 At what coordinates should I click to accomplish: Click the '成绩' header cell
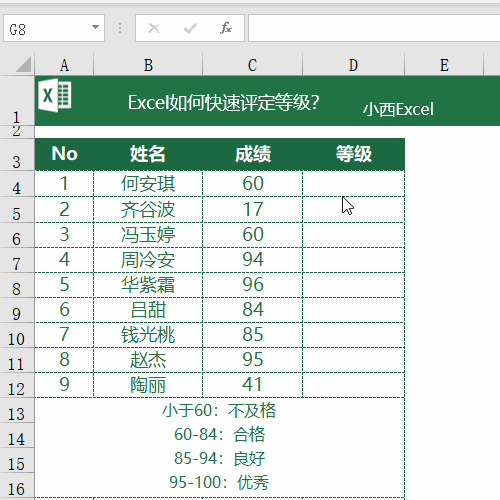(253, 154)
